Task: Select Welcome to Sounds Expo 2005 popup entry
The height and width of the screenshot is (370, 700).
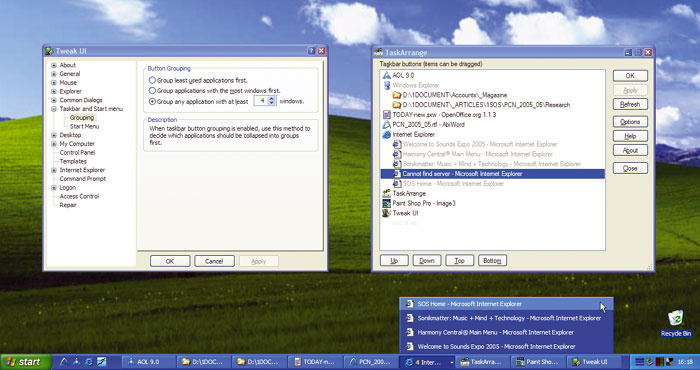Action: [506, 346]
